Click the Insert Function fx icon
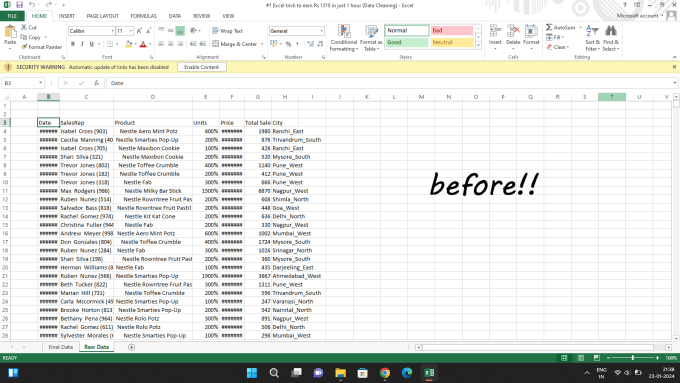The image size is (680, 383). pyautogui.click(x=96, y=83)
